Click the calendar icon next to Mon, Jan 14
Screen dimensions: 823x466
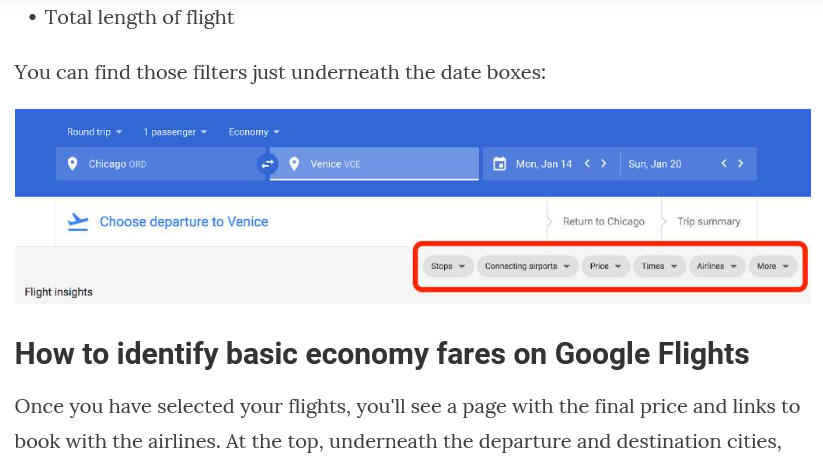pyautogui.click(x=500, y=164)
